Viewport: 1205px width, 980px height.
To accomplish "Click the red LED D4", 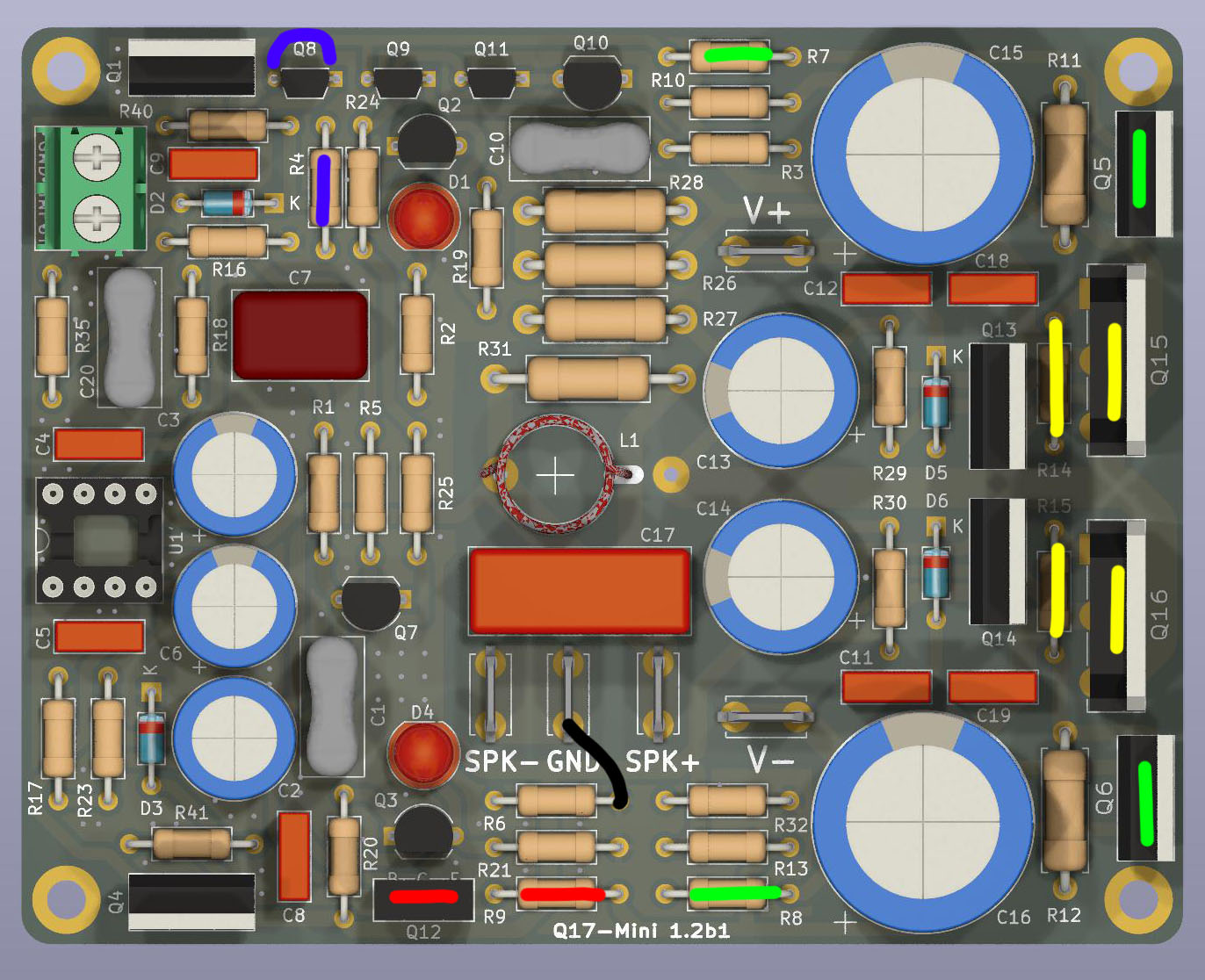I will click(x=423, y=754).
